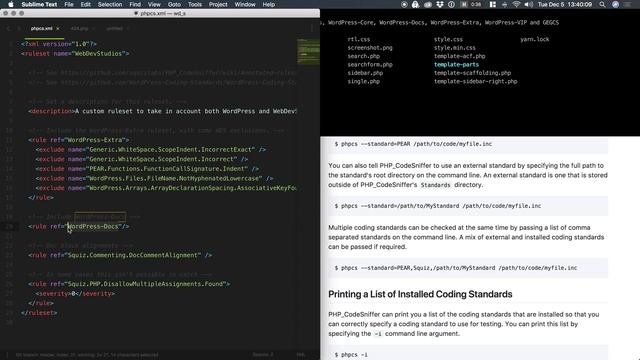This screenshot has width=640, height=360.
Task: Open the Tools menu
Action: 195,4
